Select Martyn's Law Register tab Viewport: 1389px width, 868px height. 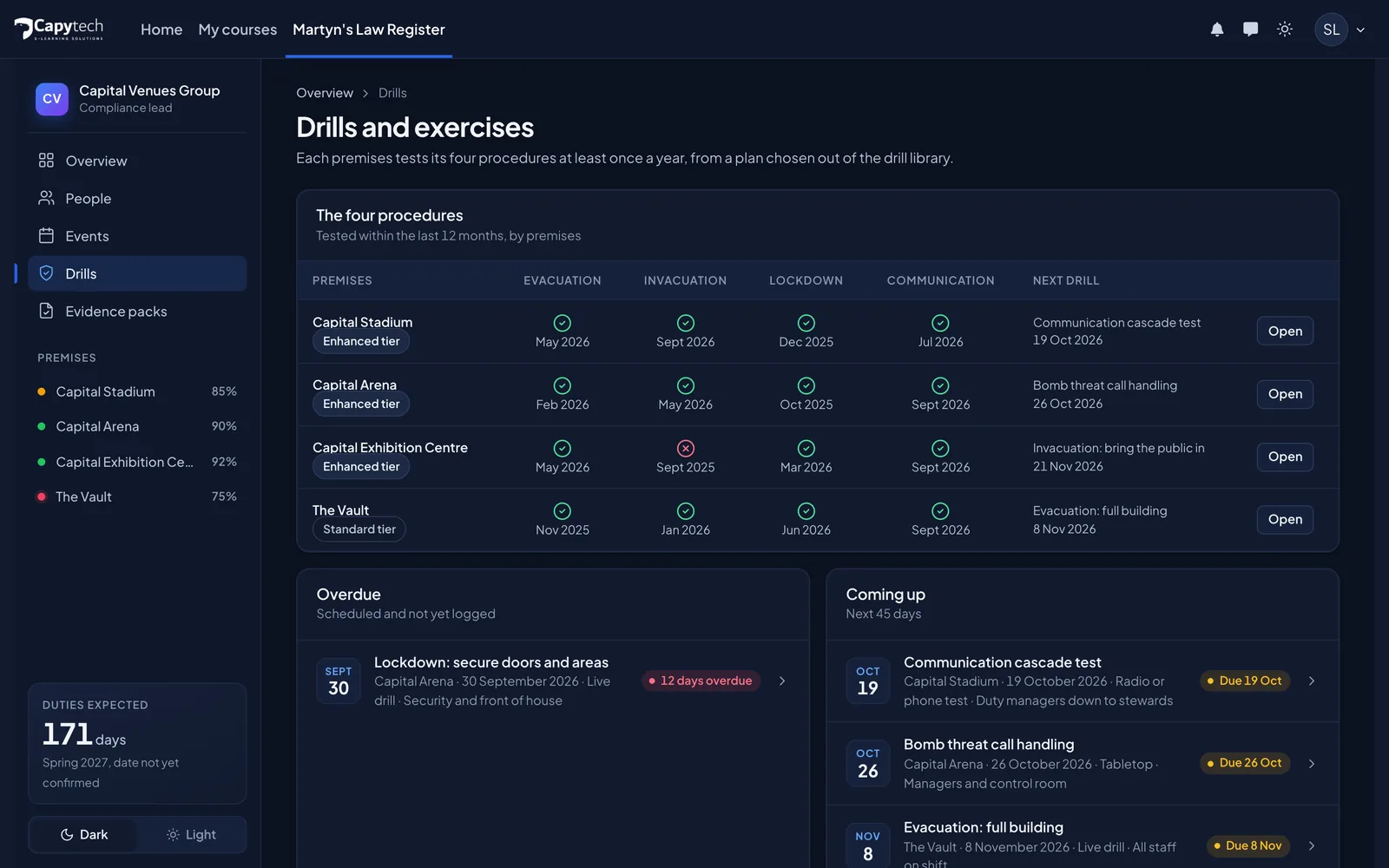point(369,30)
